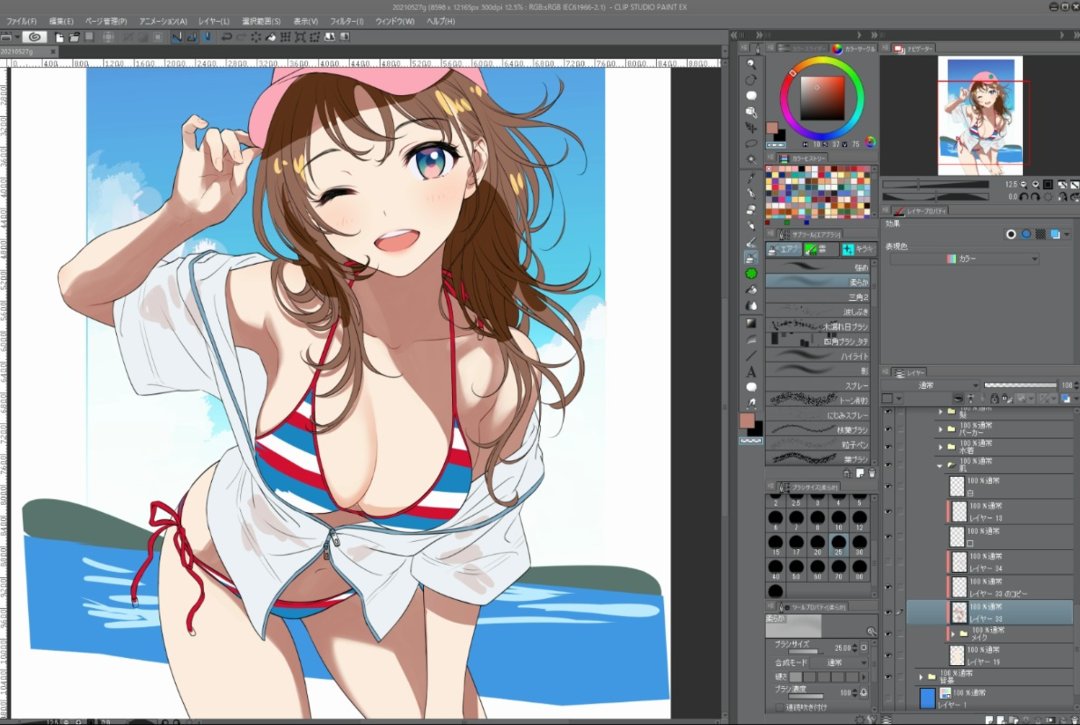Viewport: 1080px width, 725px height.
Task: Enable the border effect circle icon in layer property
Action: click(x=1010, y=234)
